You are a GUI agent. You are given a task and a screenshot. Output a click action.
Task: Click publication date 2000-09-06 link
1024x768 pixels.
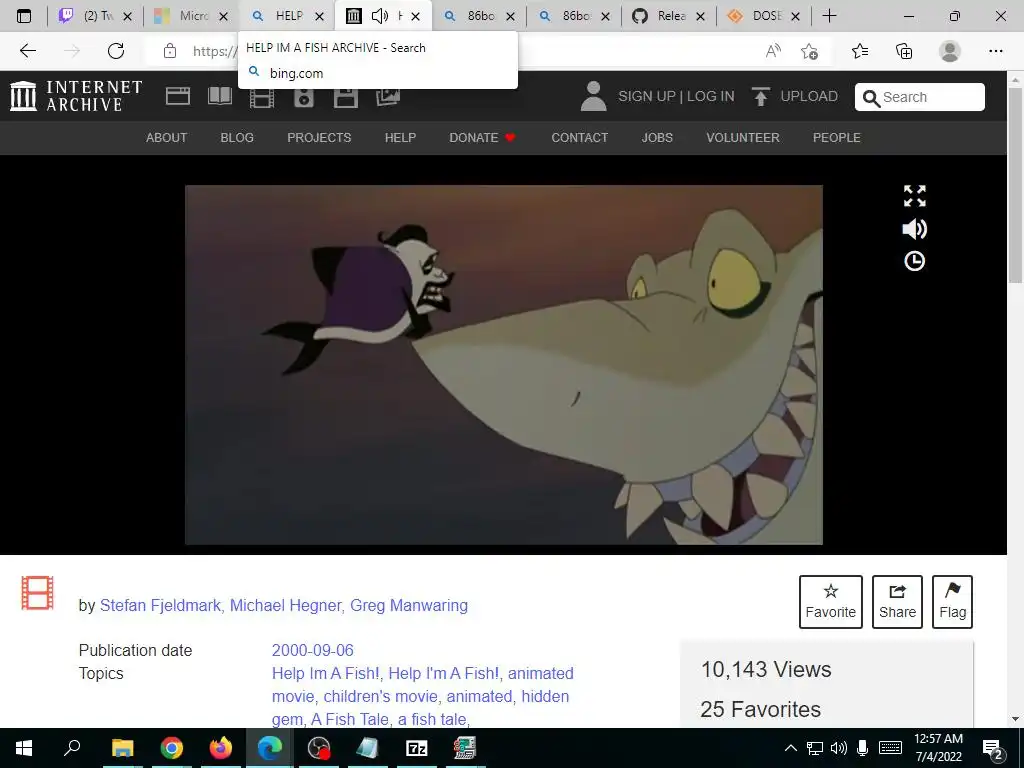[x=312, y=650]
